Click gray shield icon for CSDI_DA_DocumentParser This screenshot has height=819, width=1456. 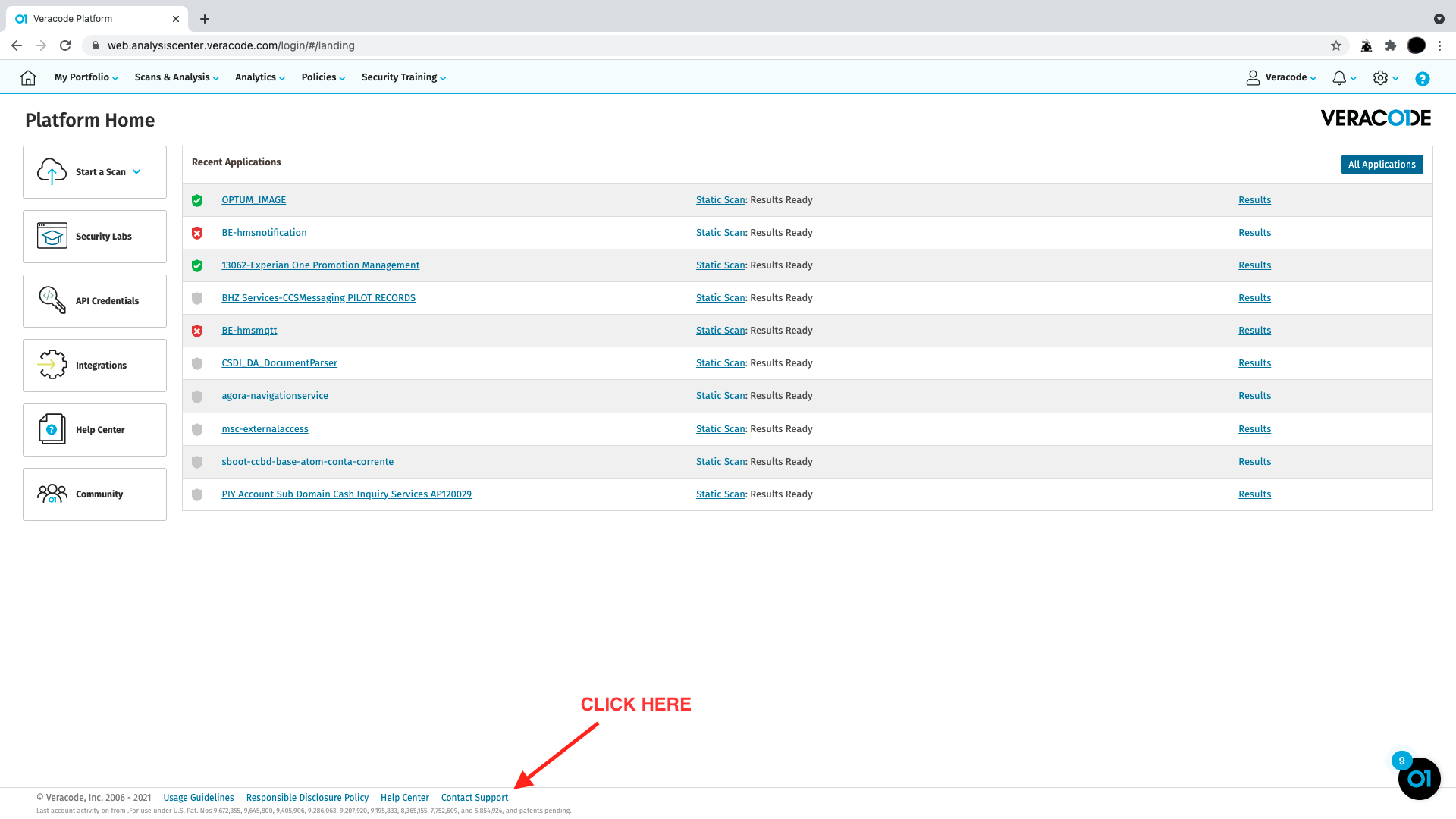pyautogui.click(x=197, y=363)
